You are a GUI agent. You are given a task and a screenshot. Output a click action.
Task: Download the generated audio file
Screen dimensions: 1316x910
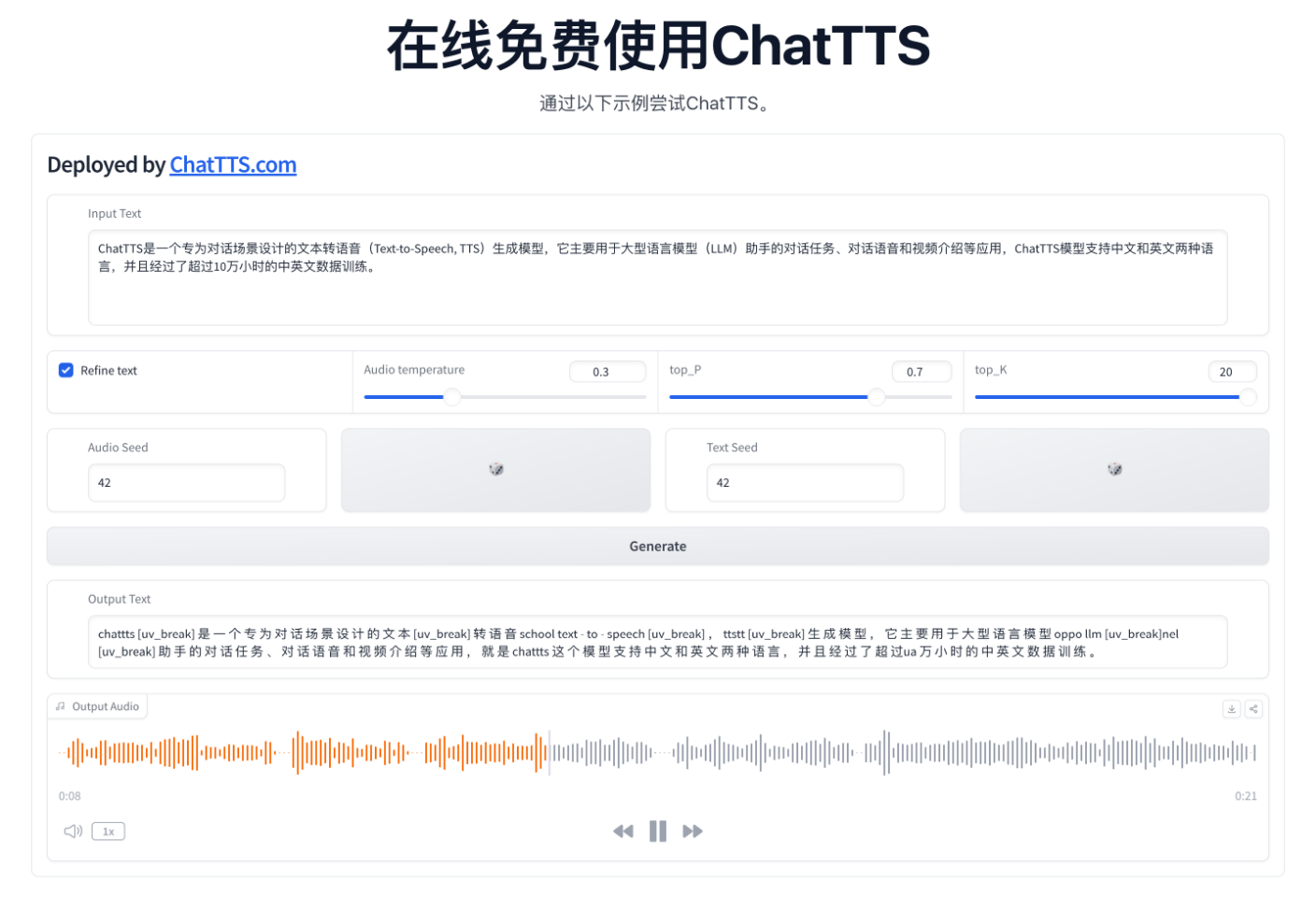1231,709
